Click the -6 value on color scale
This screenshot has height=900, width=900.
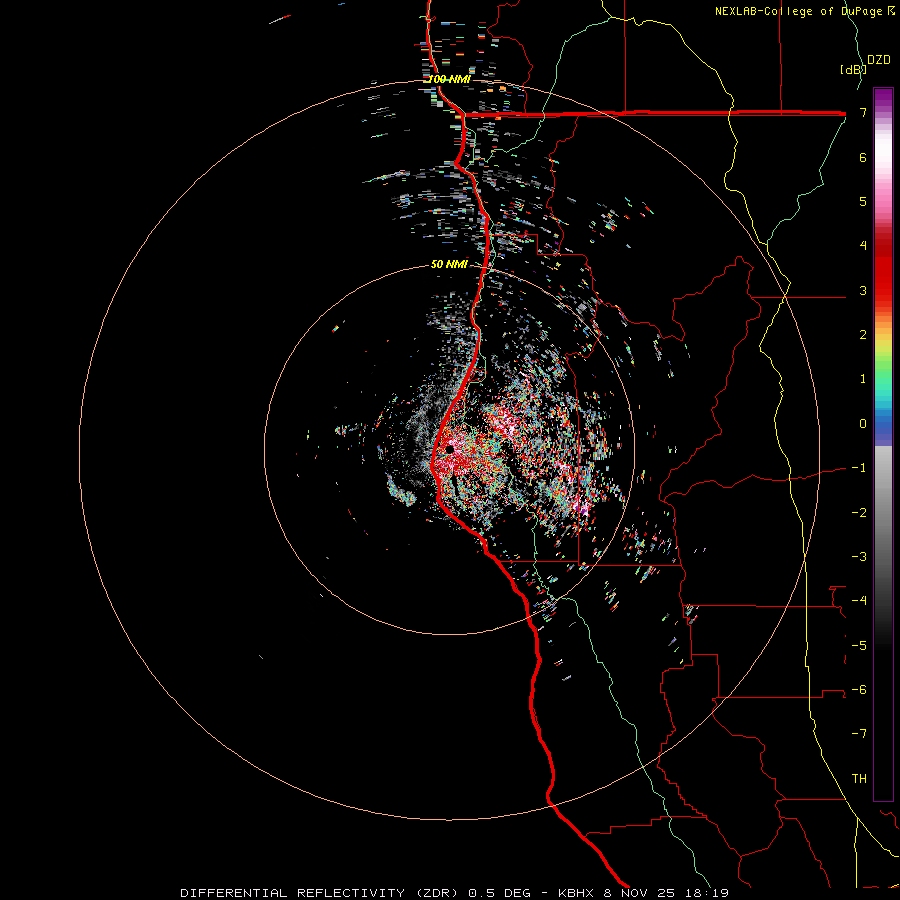coord(859,689)
